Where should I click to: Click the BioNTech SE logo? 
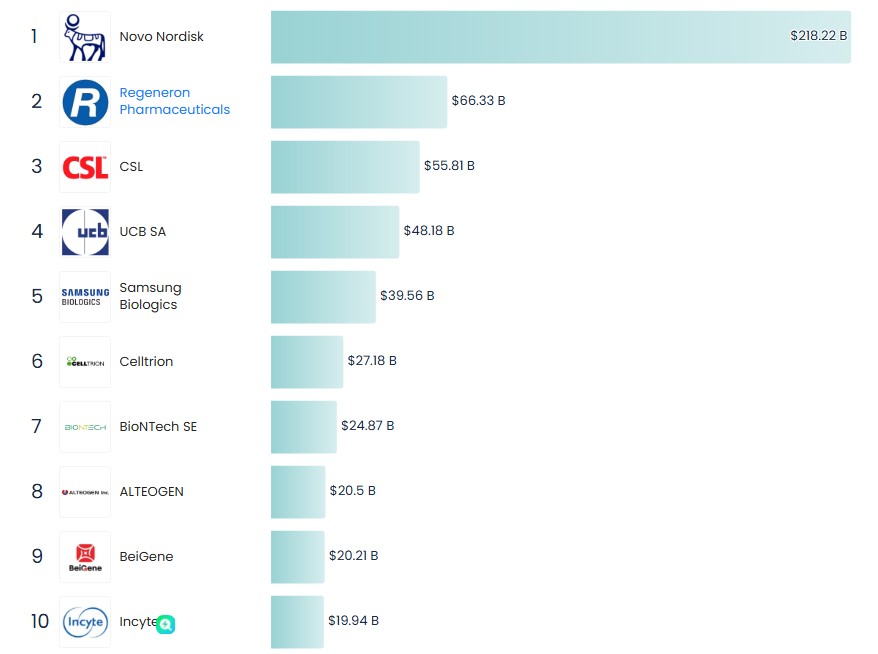85,426
